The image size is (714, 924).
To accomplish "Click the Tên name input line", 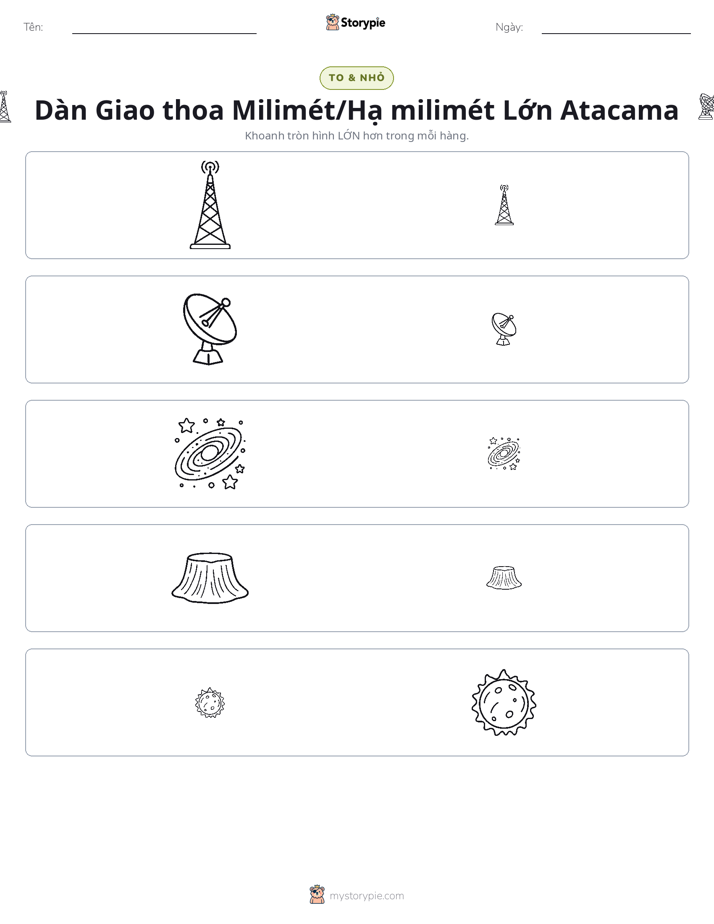I will click(164, 28).
